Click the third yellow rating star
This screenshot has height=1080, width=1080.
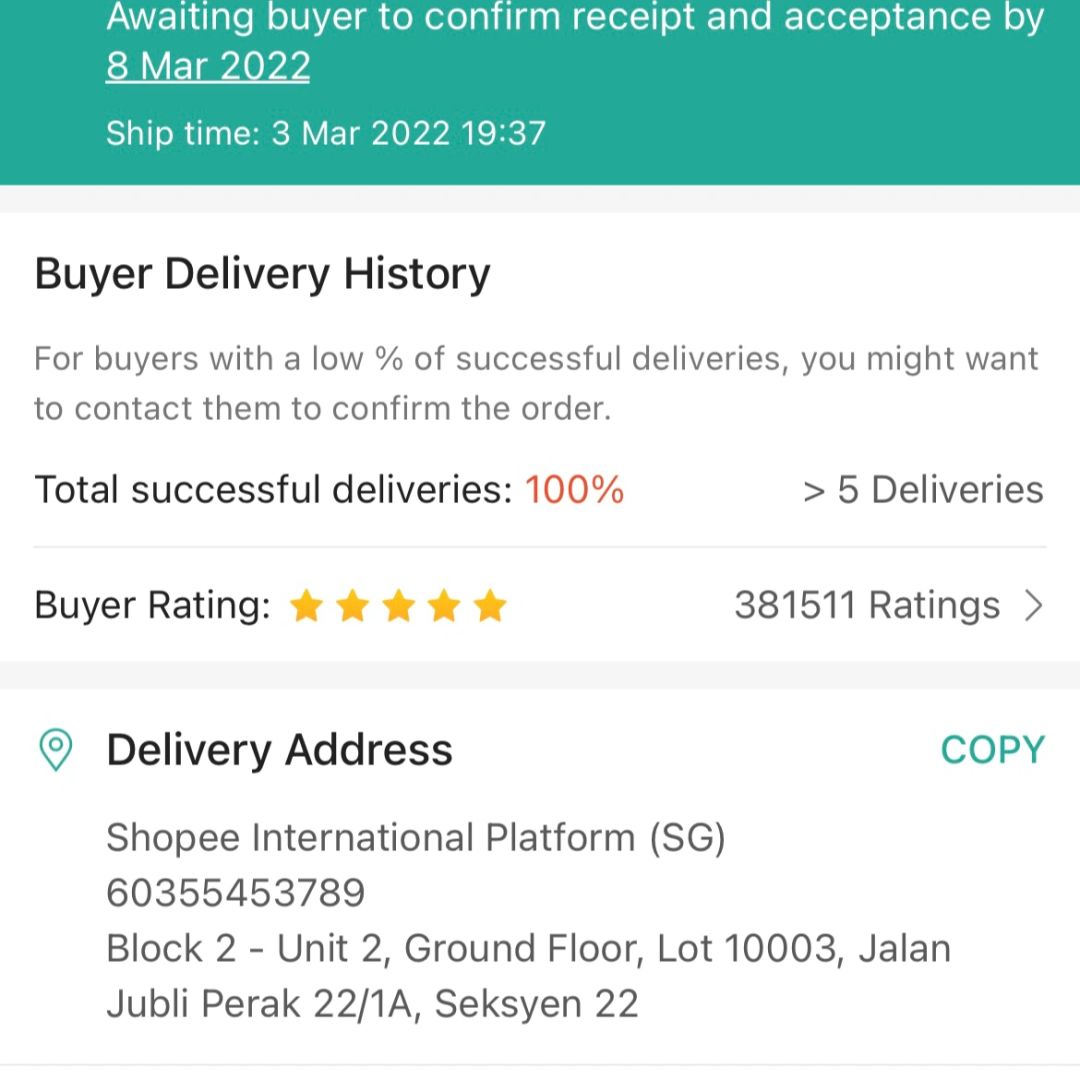399,606
